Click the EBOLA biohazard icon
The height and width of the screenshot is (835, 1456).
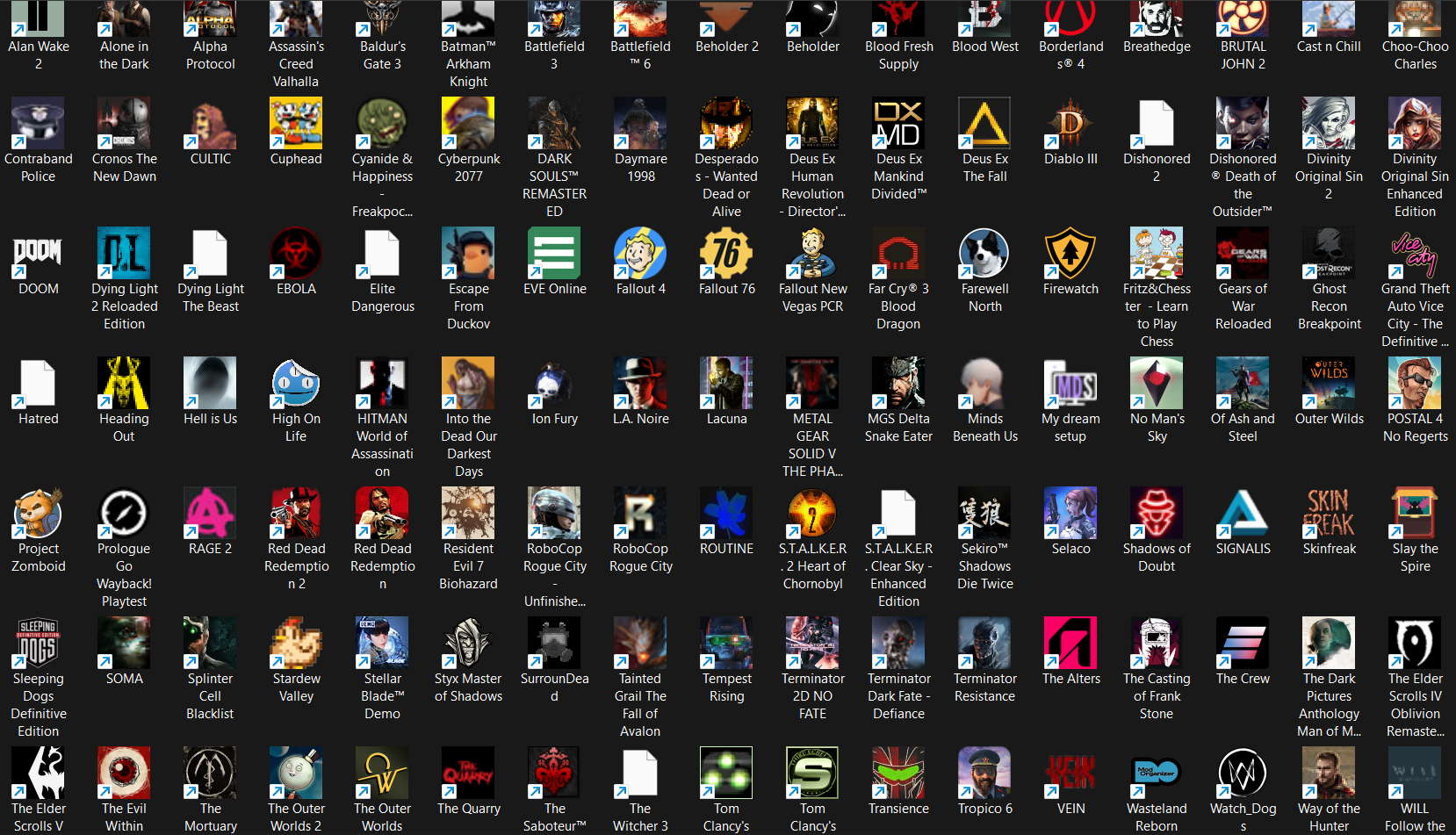point(296,254)
